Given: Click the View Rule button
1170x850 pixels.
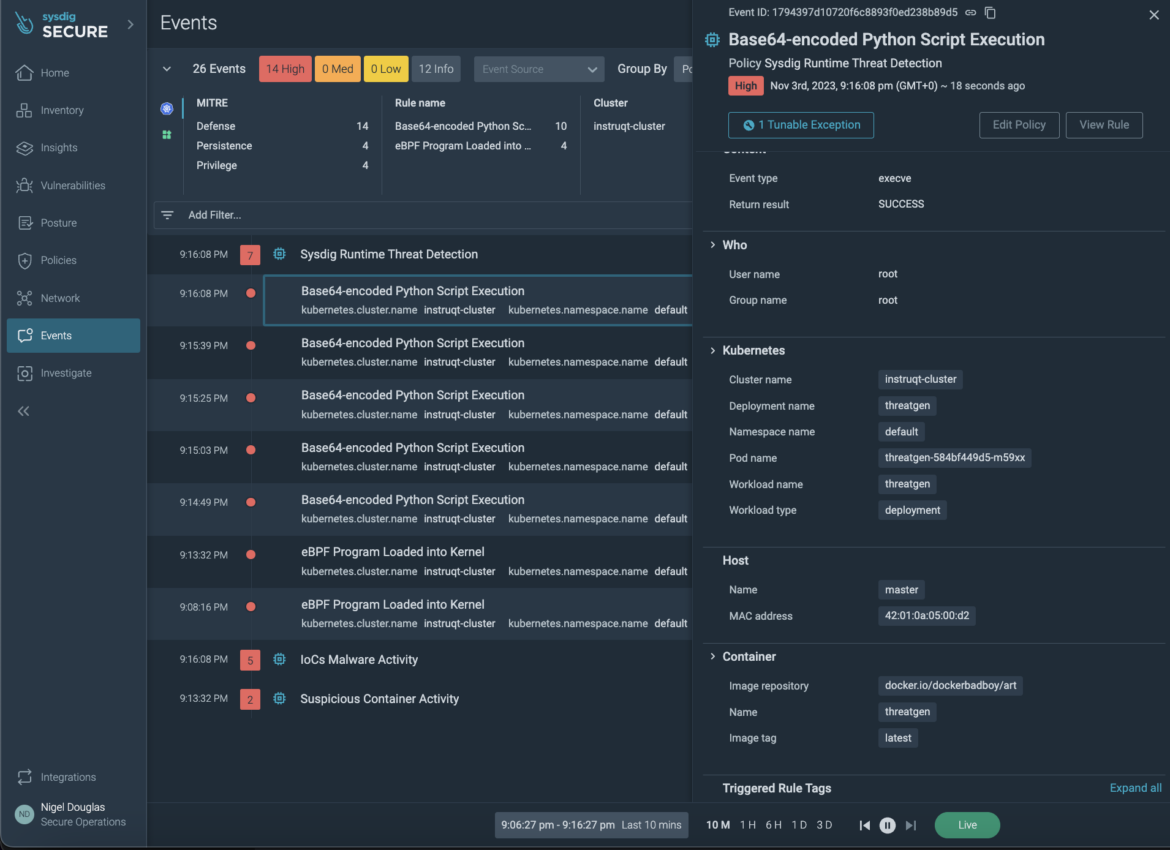Looking at the screenshot, I should click(x=1104, y=125).
